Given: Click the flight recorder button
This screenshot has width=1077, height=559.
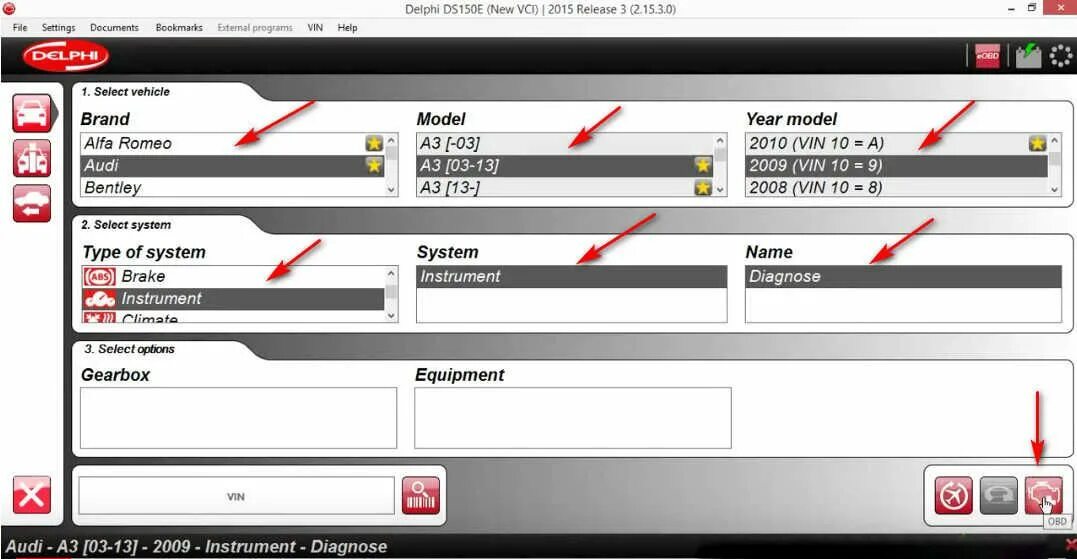Looking at the screenshot, I should [x=953, y=495].
